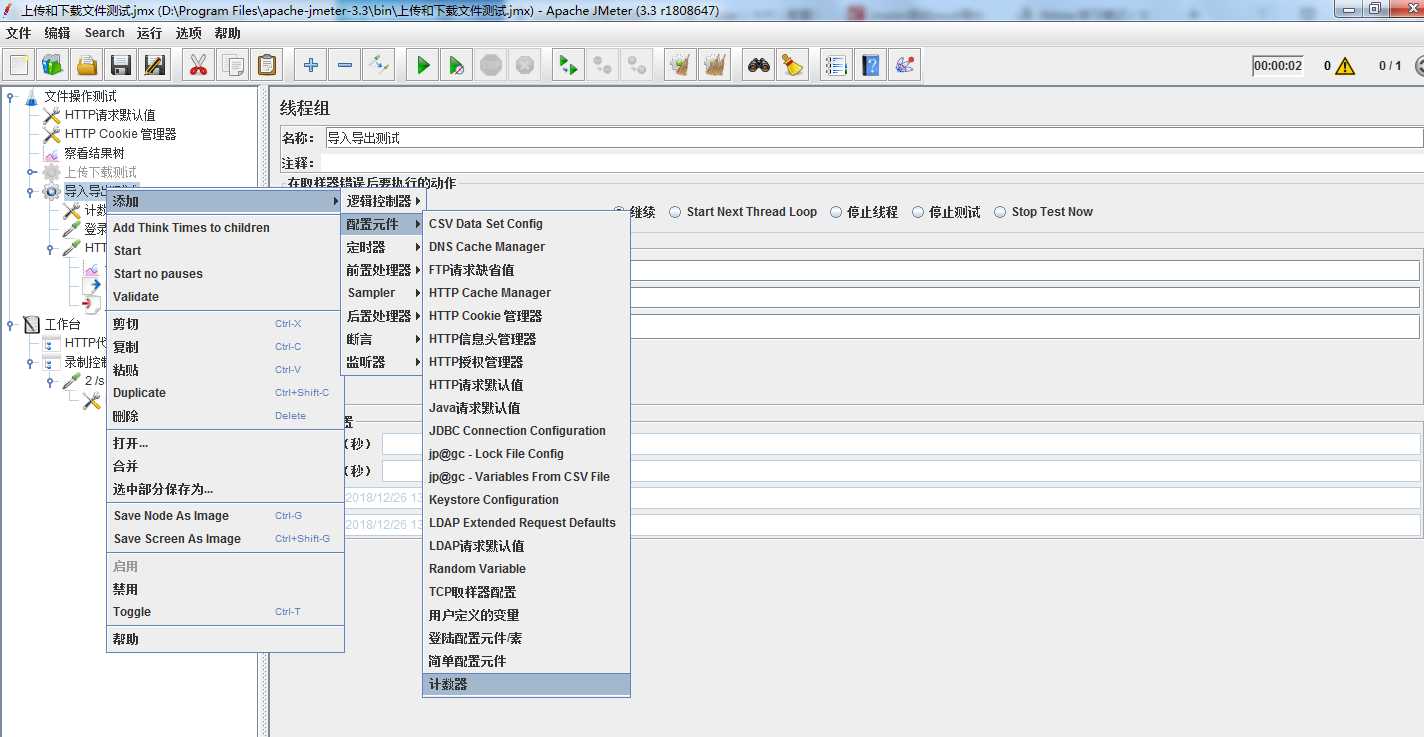This screenshot has width=1424, height=737.
Task: Choose HTTP Cookie 管理器 in config submenu
Action: pyautogui.click(x=527, y=316)
